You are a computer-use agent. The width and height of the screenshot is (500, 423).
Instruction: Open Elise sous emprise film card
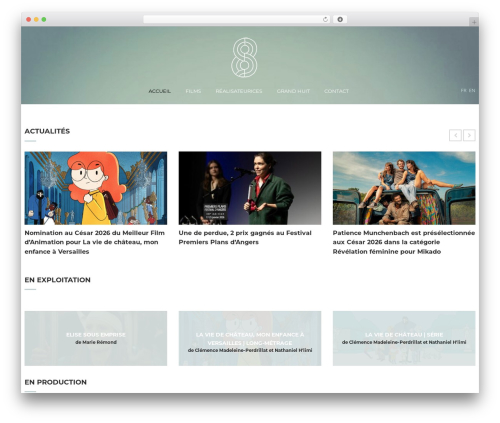[96, 338]
